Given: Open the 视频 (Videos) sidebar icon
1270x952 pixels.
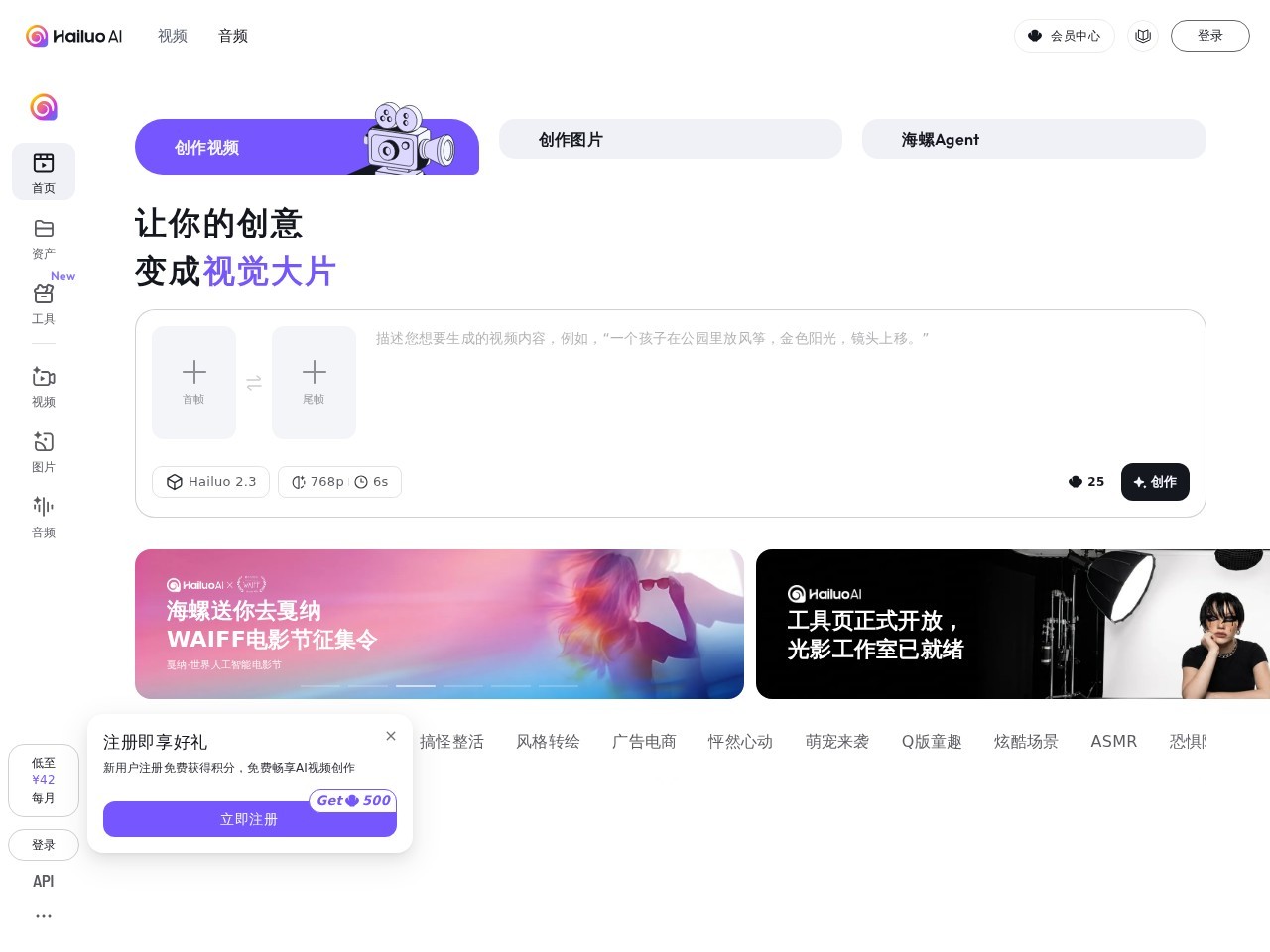Looking at the screenshot, I should point(44,387).
